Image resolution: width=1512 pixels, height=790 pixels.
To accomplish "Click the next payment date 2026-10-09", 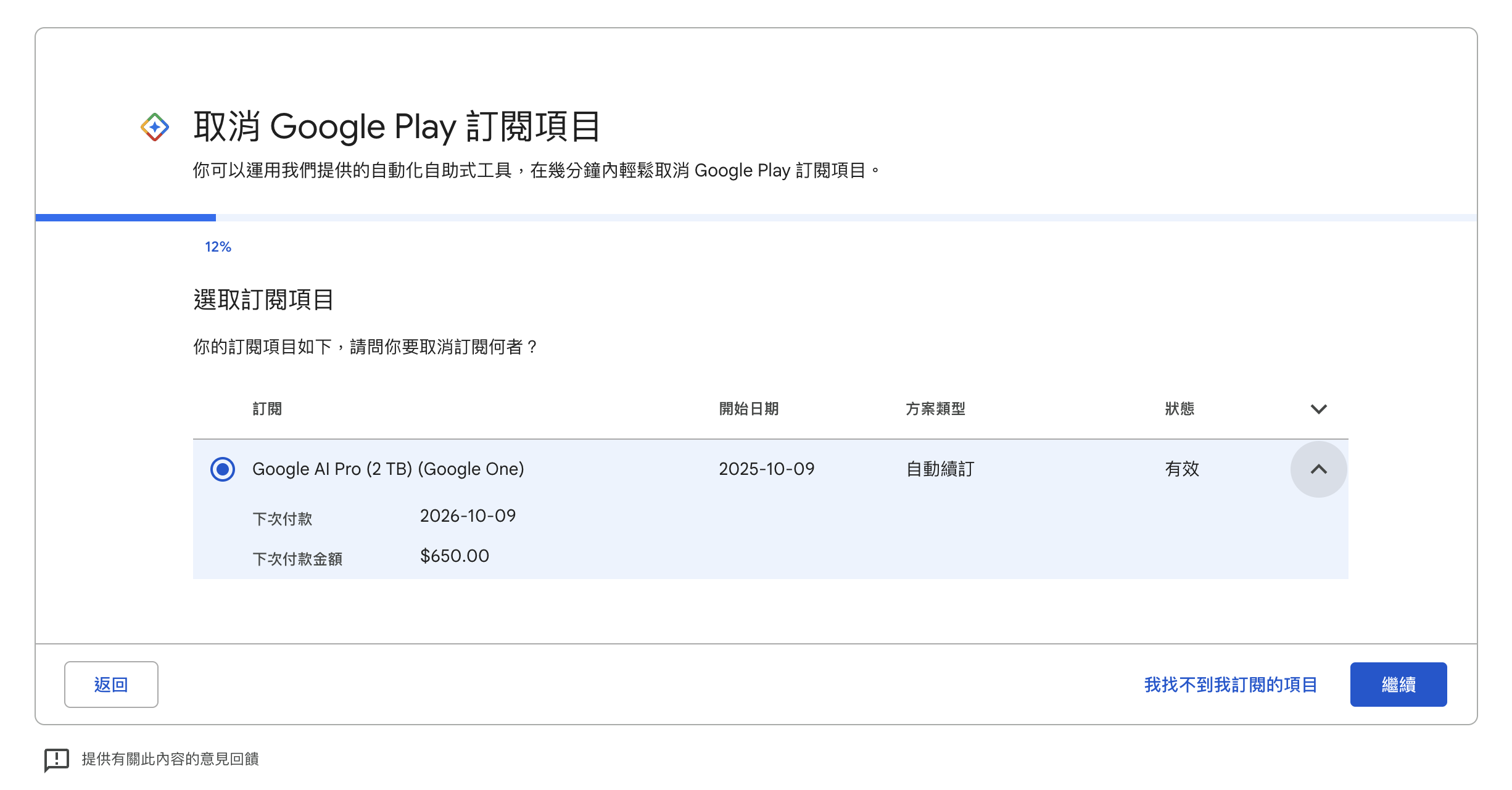I will [x=468, y=516].
